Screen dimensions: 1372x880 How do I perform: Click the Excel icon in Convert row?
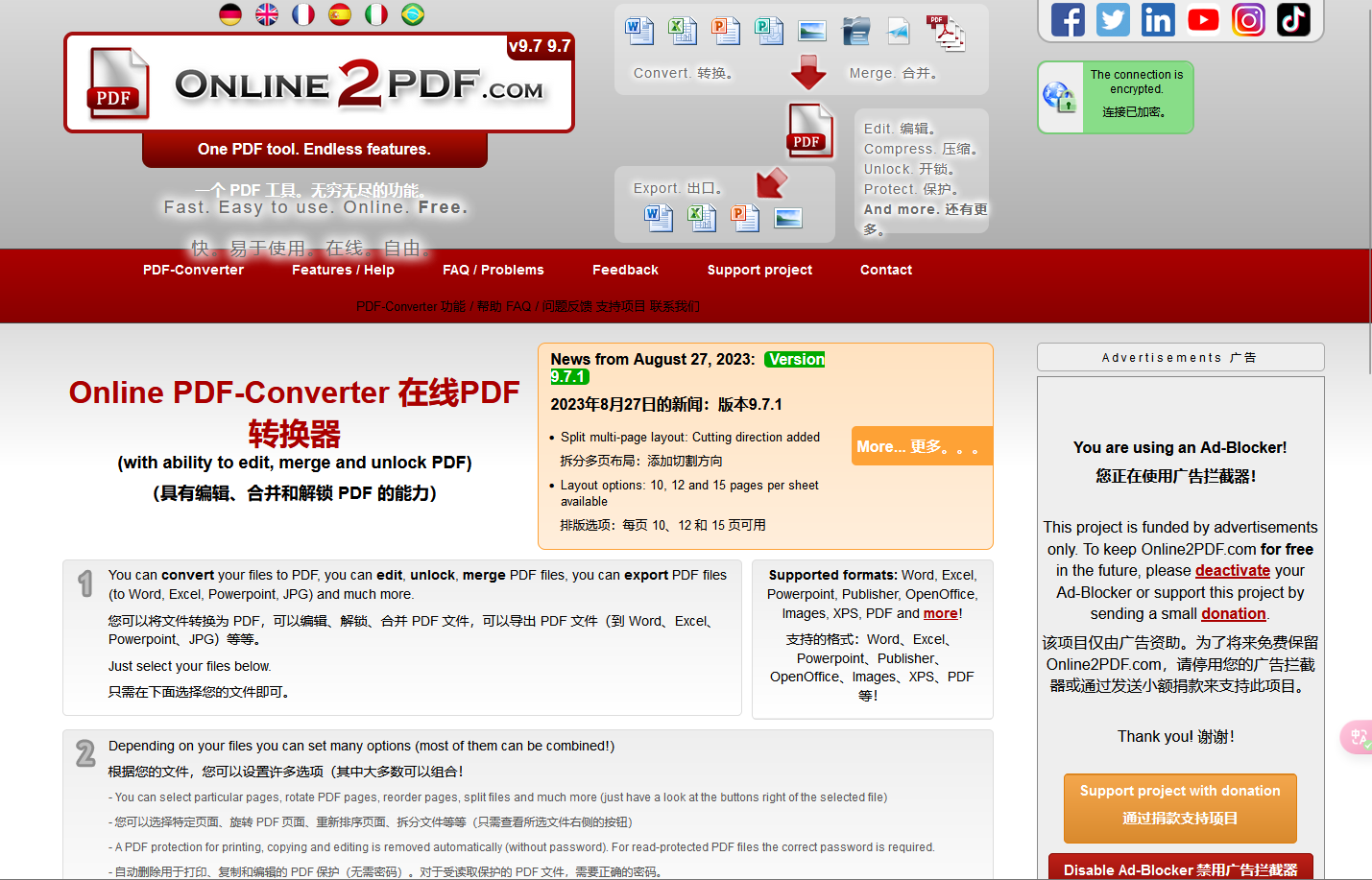[683, 31]
